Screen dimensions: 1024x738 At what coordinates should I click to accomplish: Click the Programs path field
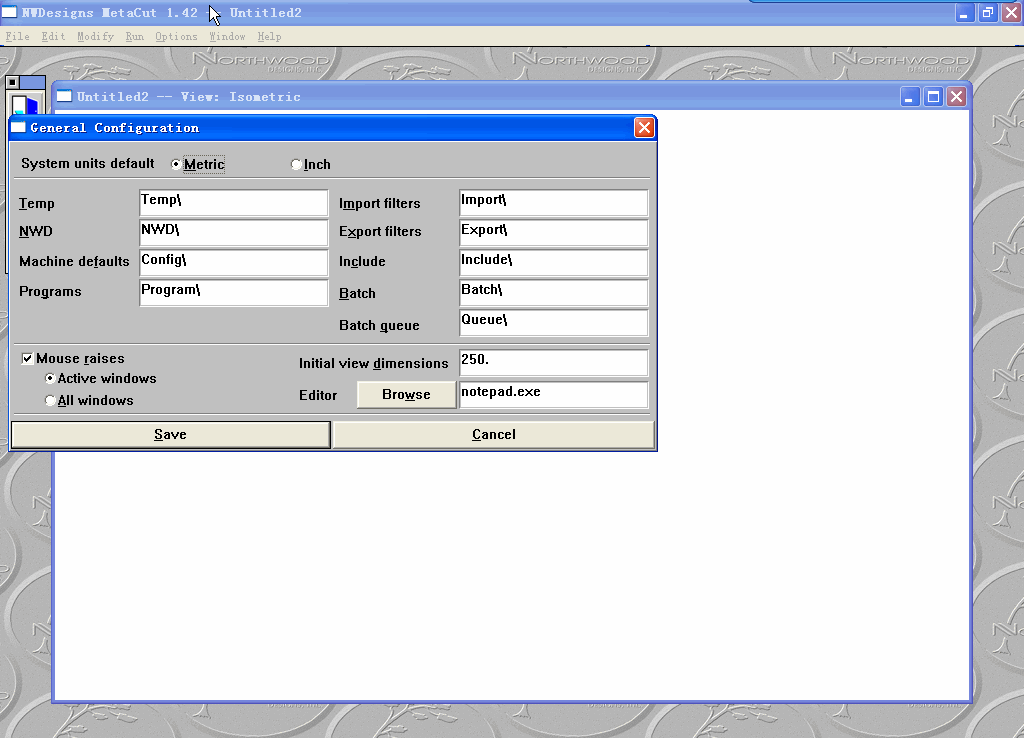pyautogui.click(x=234, y=293)
